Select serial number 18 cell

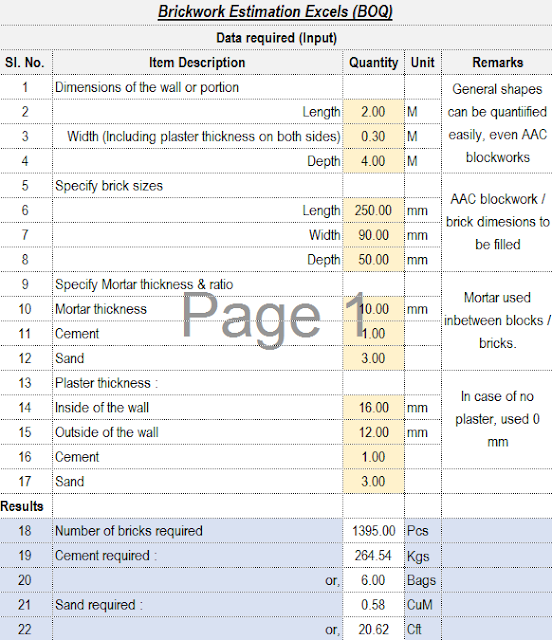click(x=25, y=531)
